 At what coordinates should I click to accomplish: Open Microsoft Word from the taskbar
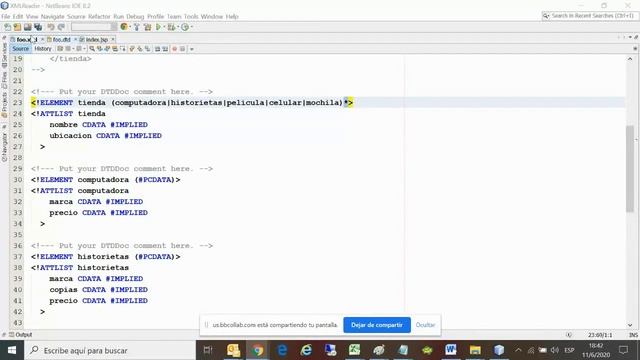pos(451,350)
